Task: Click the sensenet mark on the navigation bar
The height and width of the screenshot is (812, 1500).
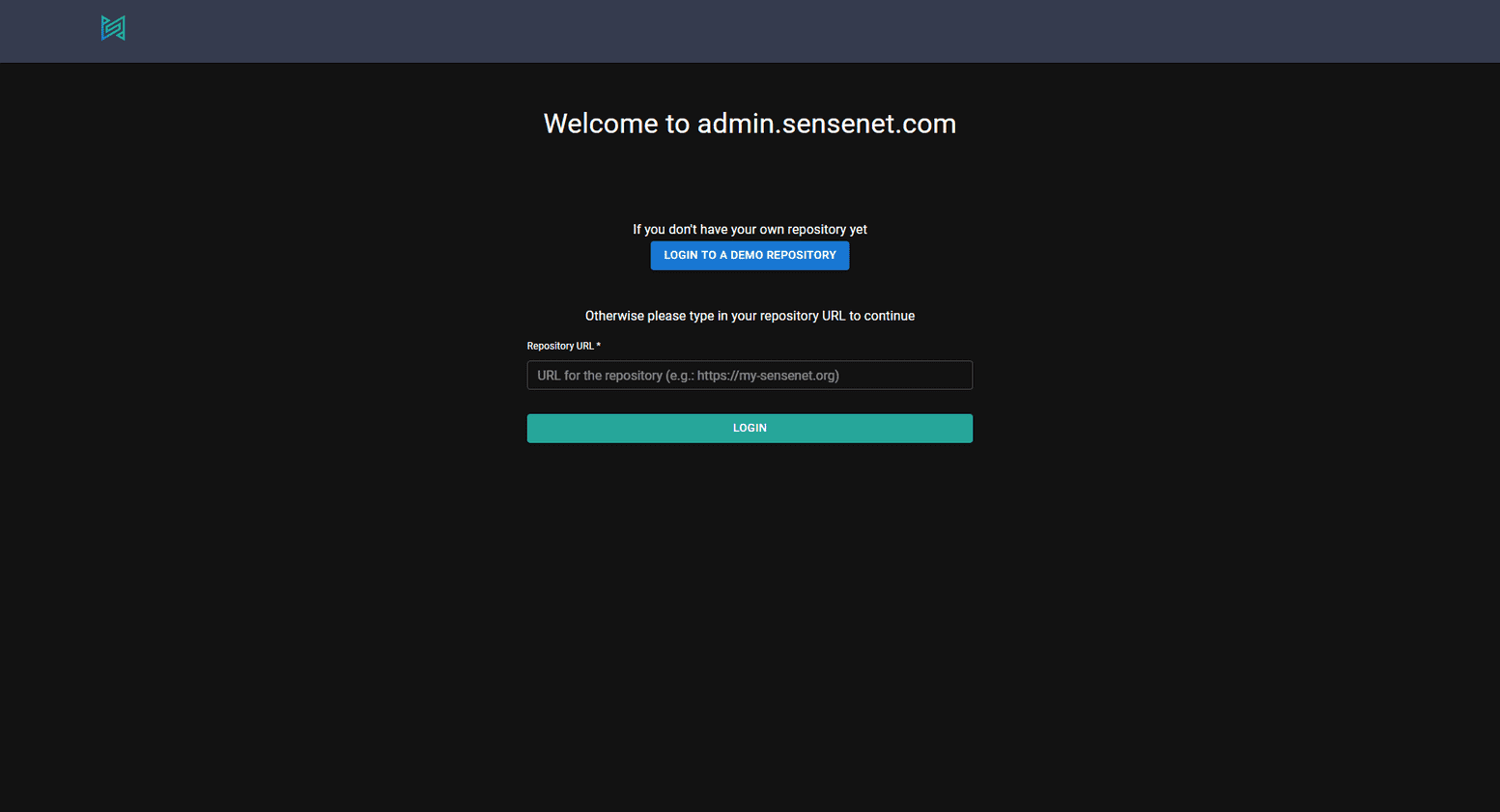Action: coord(113,28)
